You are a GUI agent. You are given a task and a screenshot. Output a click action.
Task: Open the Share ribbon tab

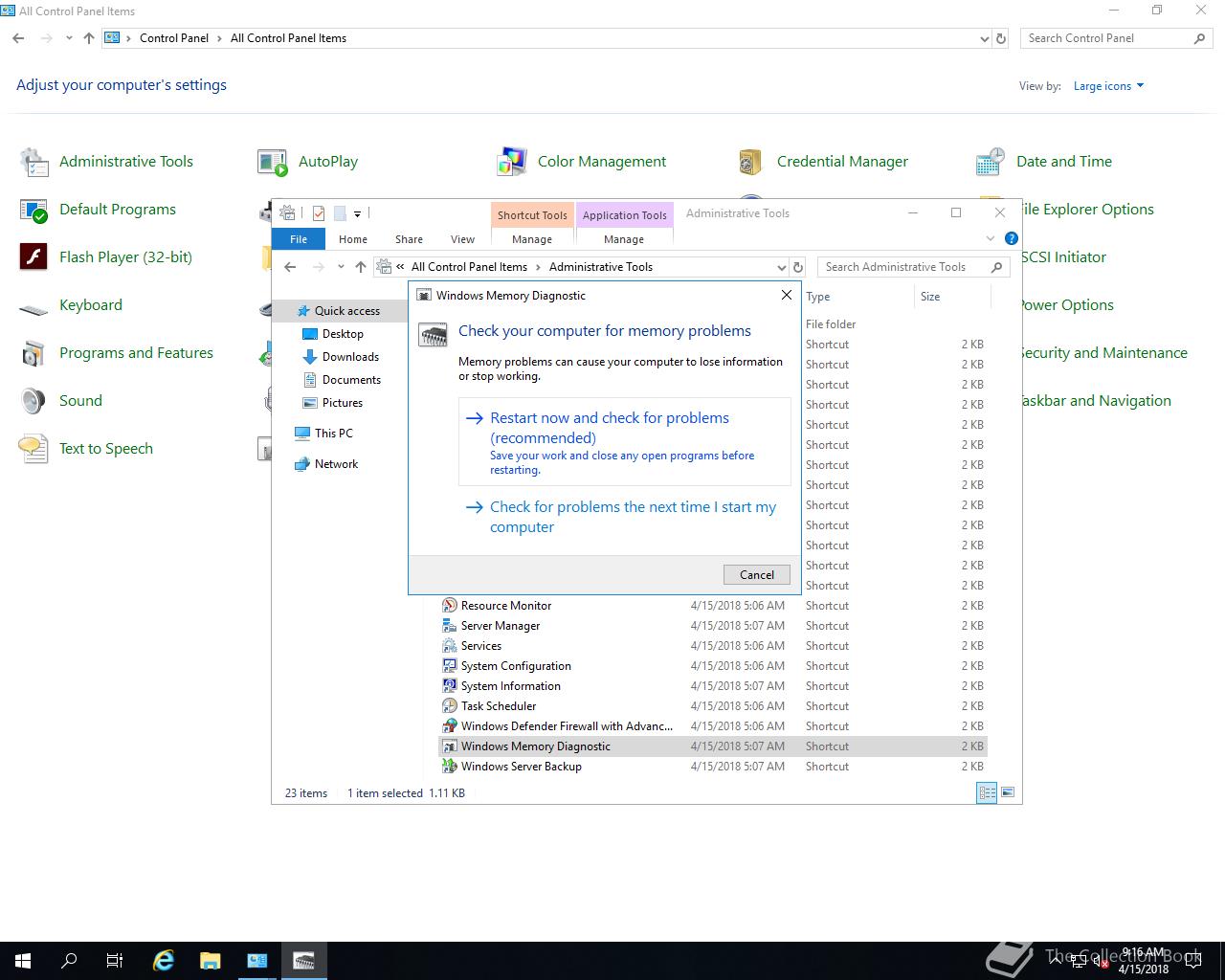pos(409,239)
